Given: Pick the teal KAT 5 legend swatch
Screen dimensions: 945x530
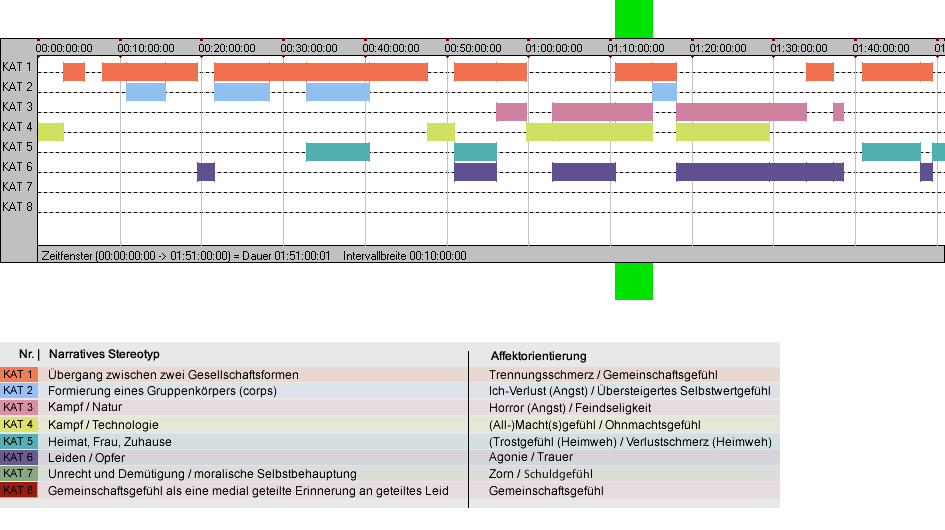Looking at the screenshot, I should click(19, 441).
